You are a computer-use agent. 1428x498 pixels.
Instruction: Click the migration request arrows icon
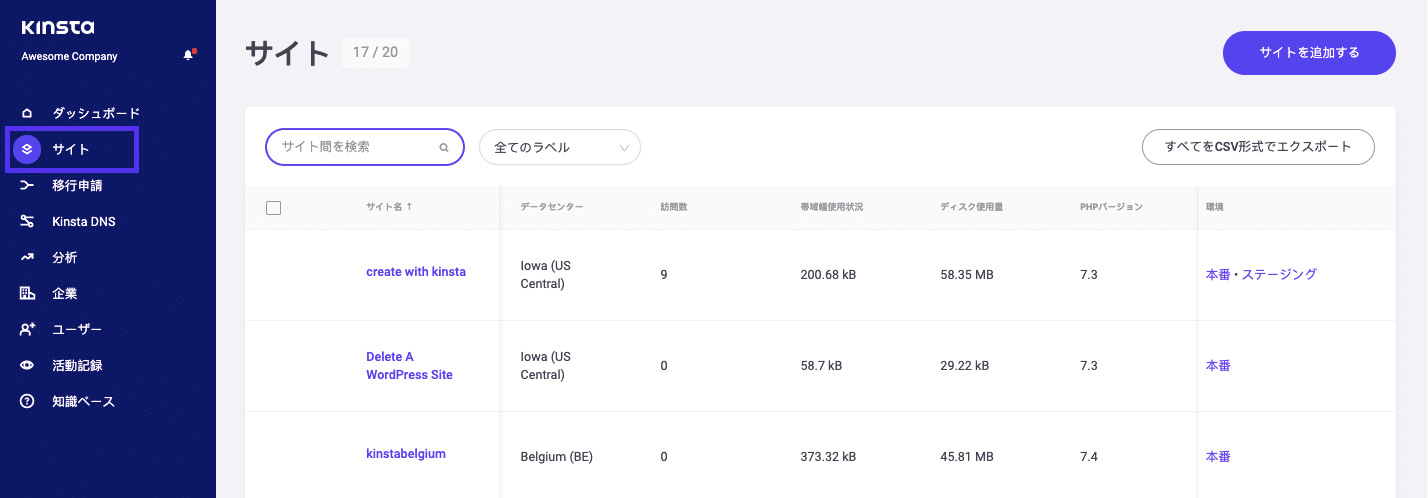(x=27, y=185)
